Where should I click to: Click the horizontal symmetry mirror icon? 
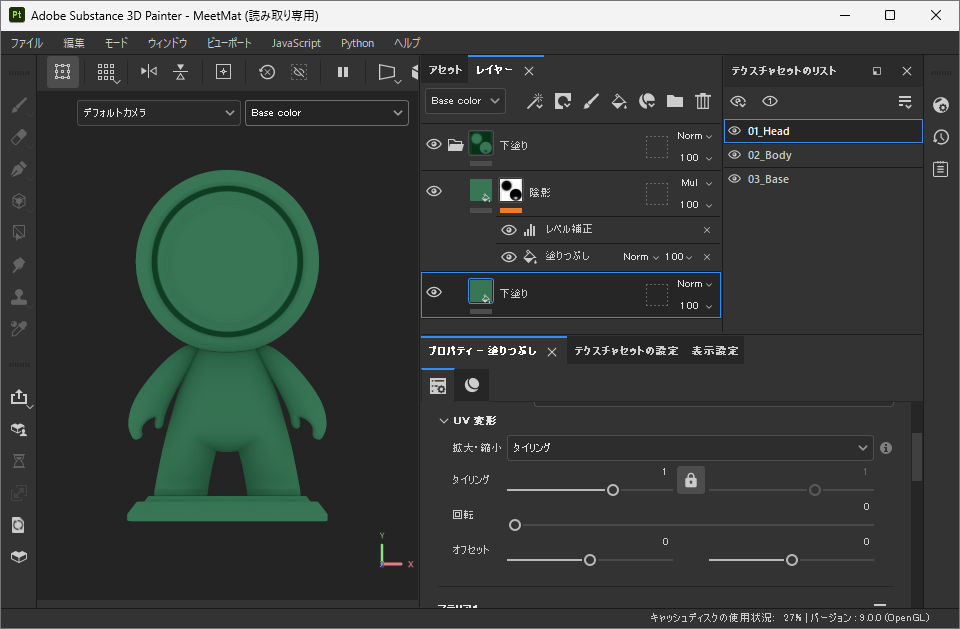(x=149, y=72)
